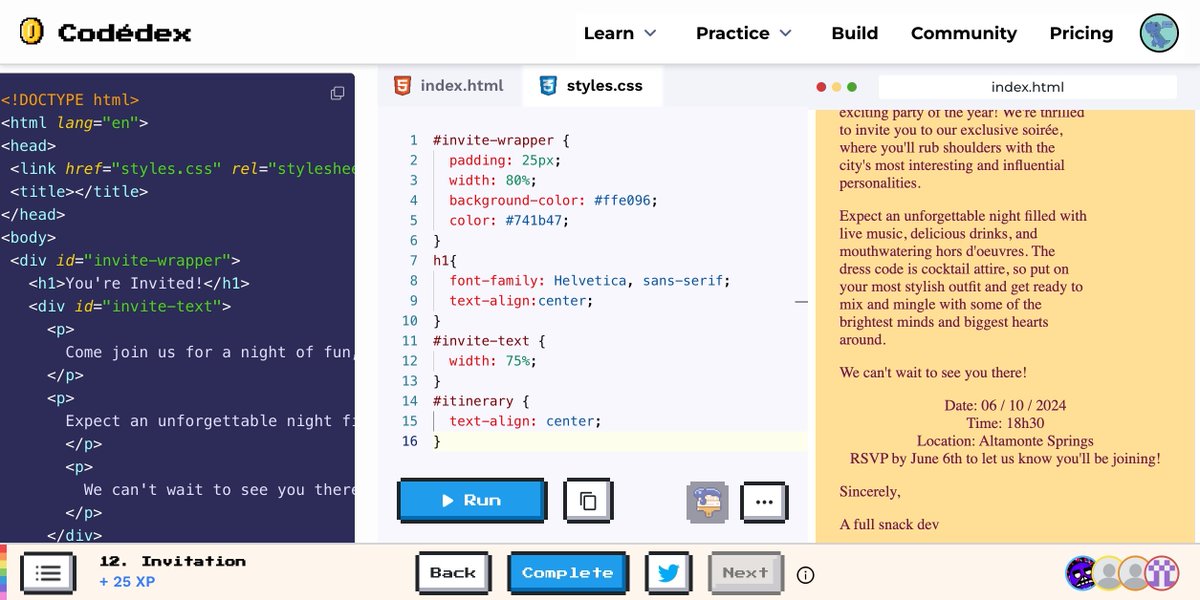Click the yellow-ringed gray avatar
This screenshot has width=1200, height=600.
1108,573
